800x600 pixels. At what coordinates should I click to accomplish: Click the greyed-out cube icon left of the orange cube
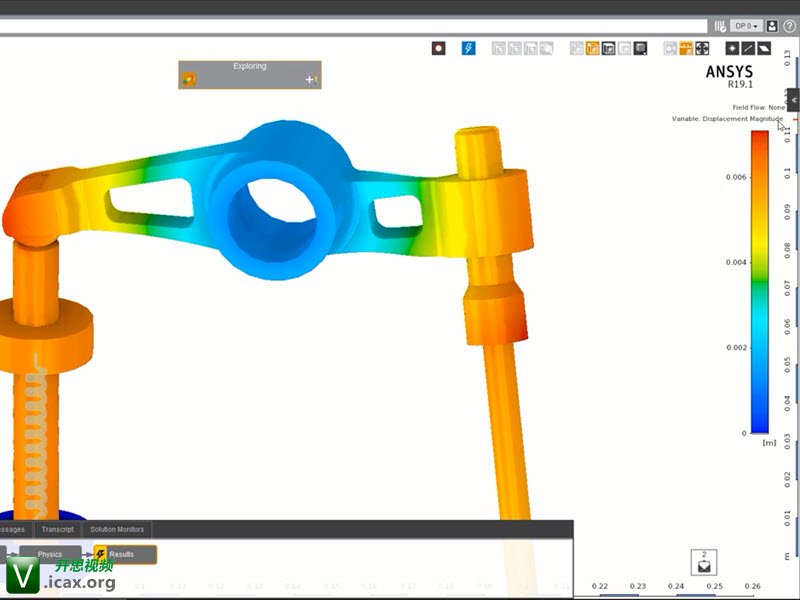tap(577, 48)
